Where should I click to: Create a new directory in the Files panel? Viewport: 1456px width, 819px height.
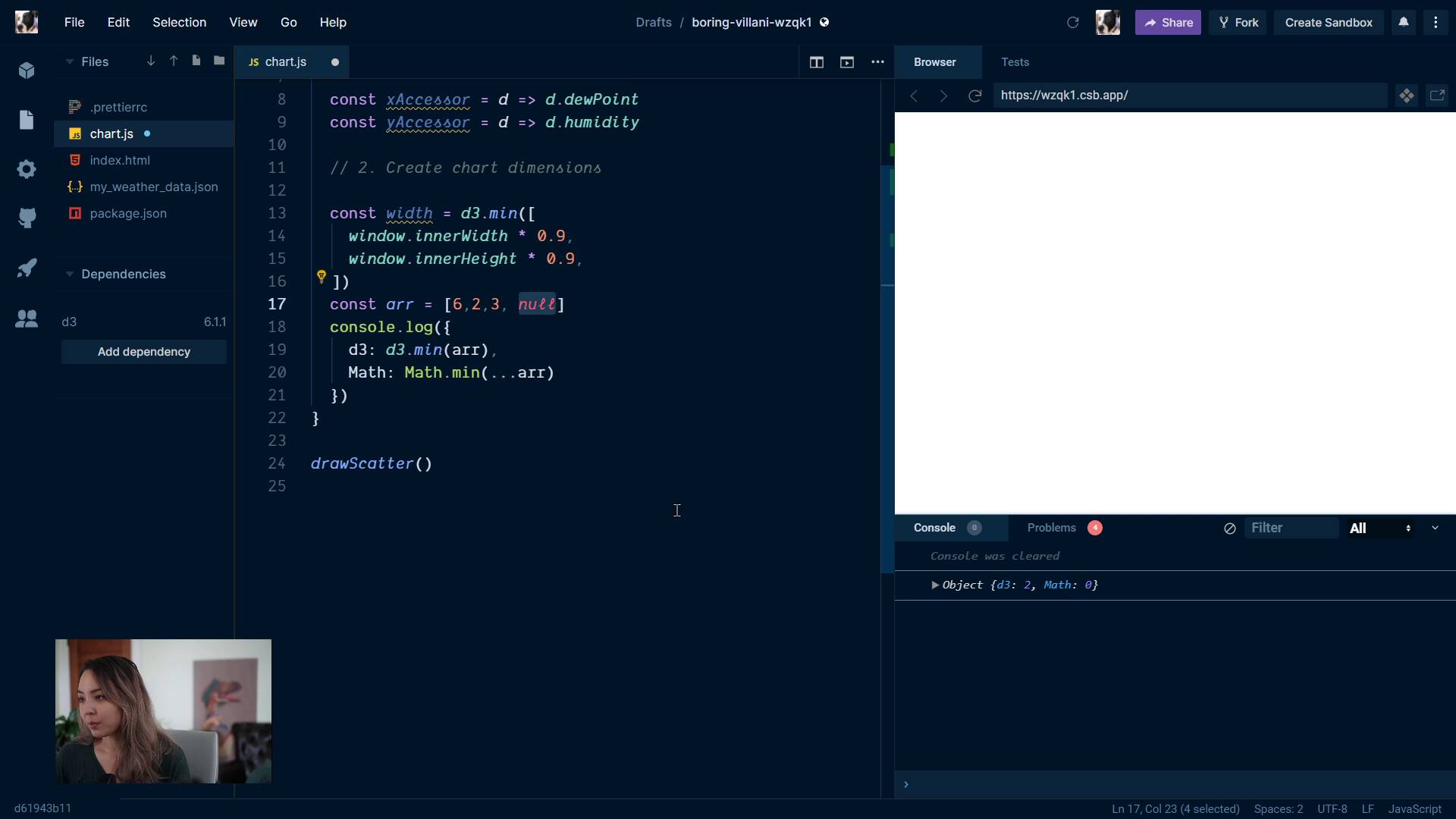[219, 61]
